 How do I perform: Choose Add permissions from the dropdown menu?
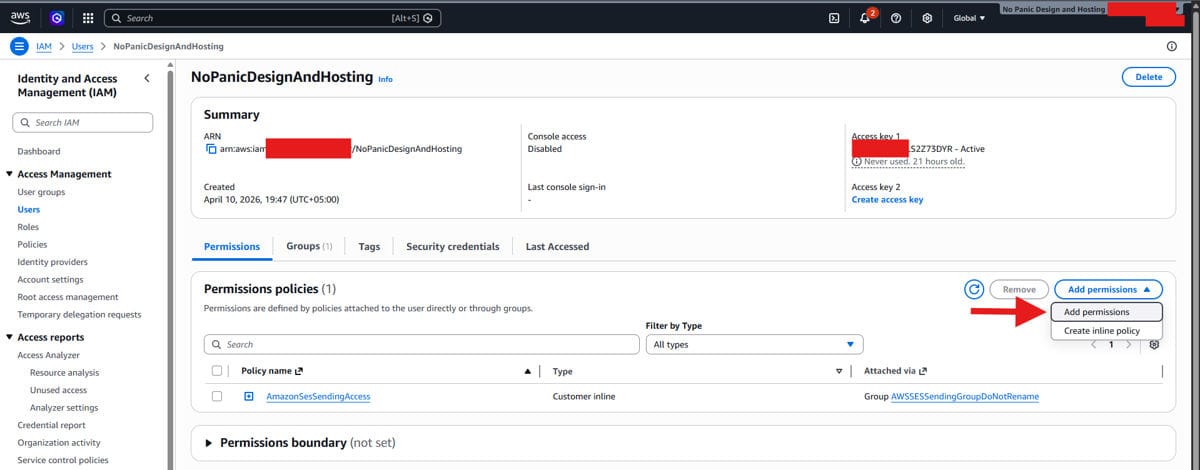[x=1106, y=312]
